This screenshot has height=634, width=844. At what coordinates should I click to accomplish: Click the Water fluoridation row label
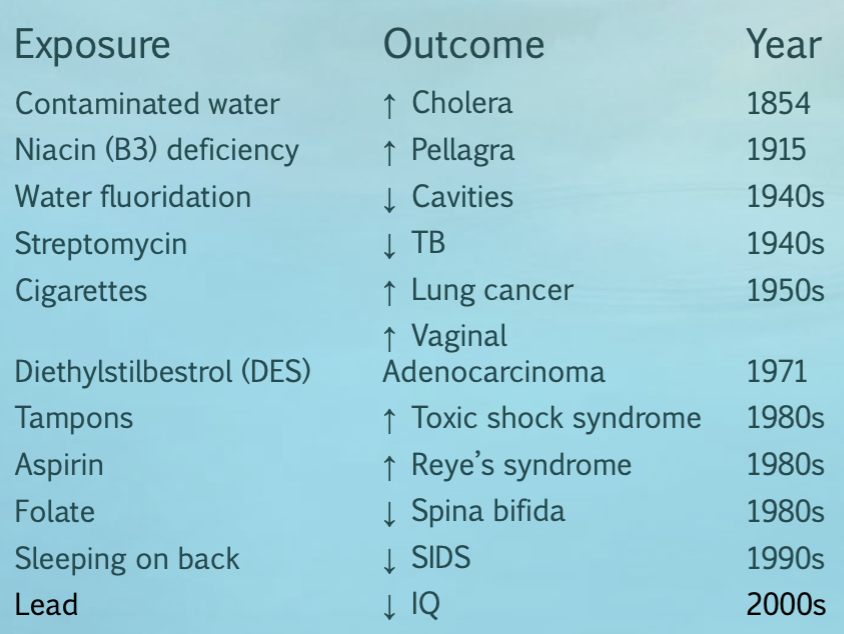tap(133, 197)
